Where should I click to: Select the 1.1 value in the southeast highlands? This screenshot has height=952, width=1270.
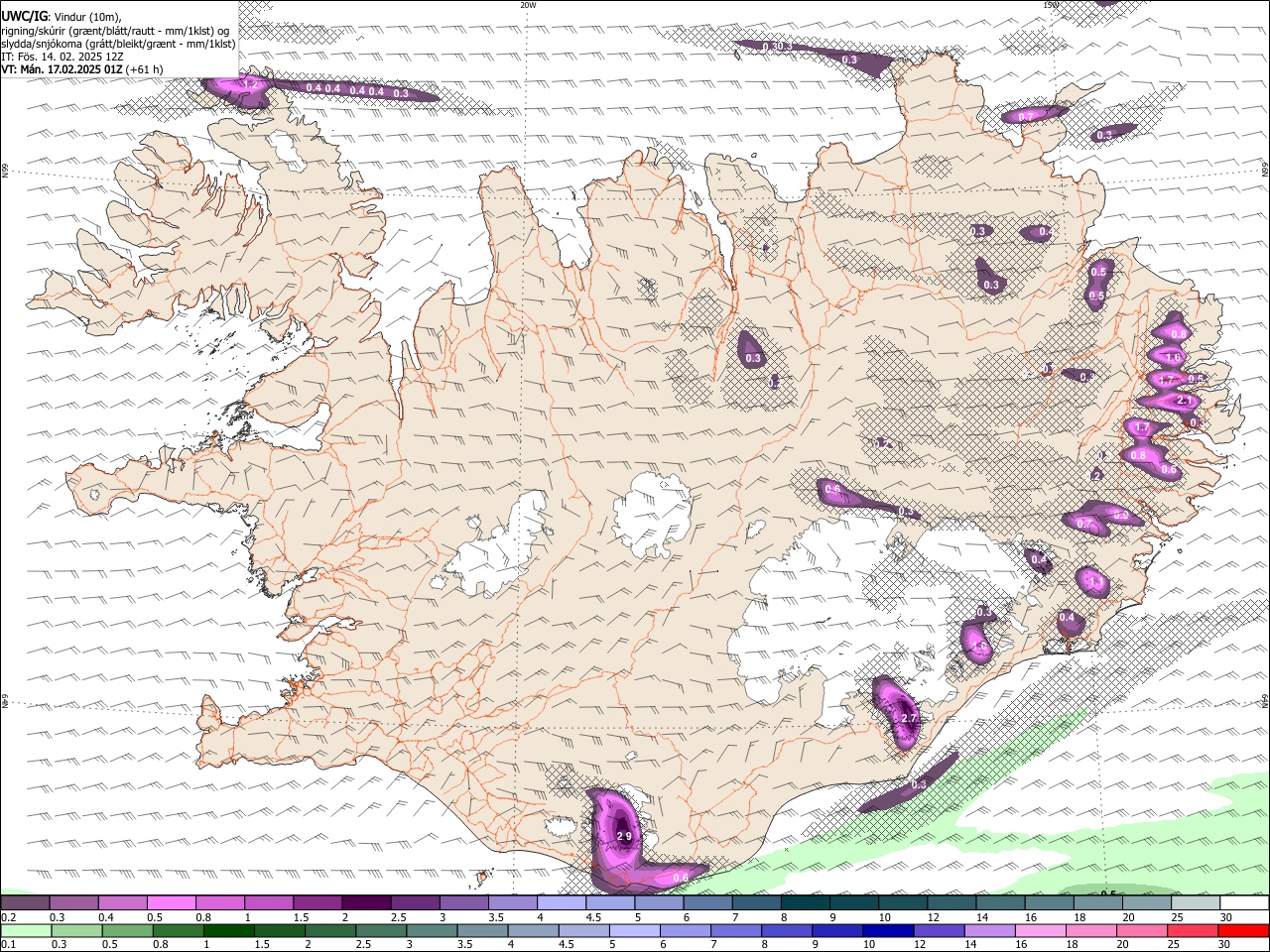click(1095, 581)
